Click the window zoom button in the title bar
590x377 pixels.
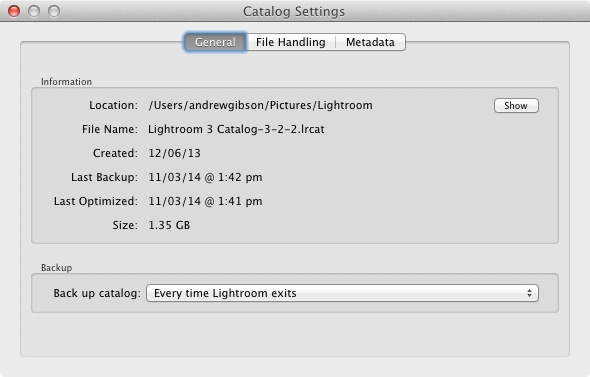[54, 11]
